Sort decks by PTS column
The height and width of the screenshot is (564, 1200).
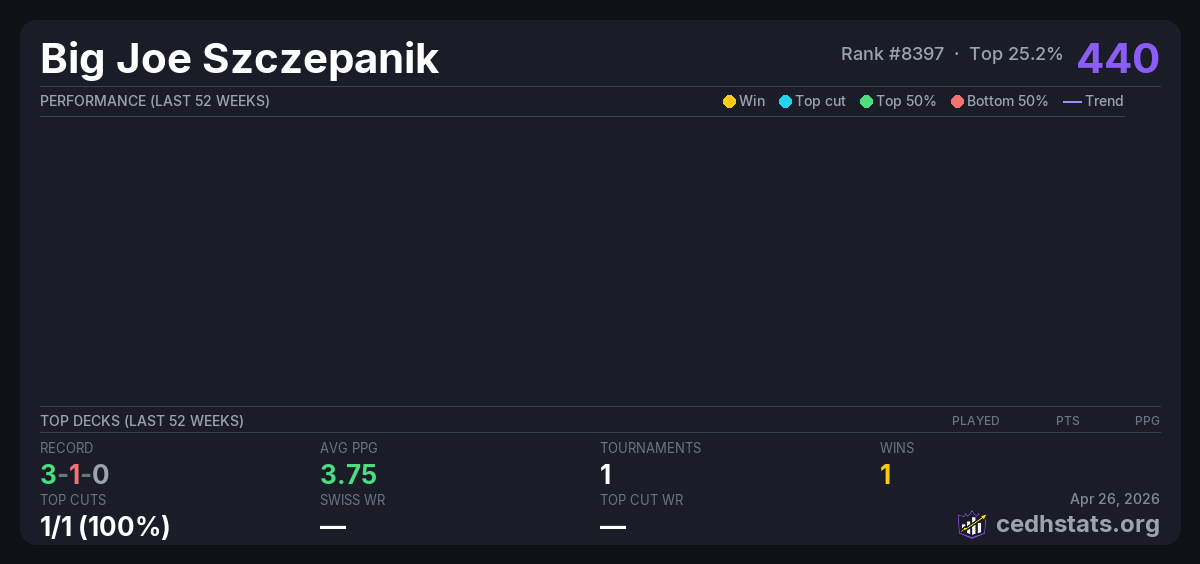(x=1067, y=421)
